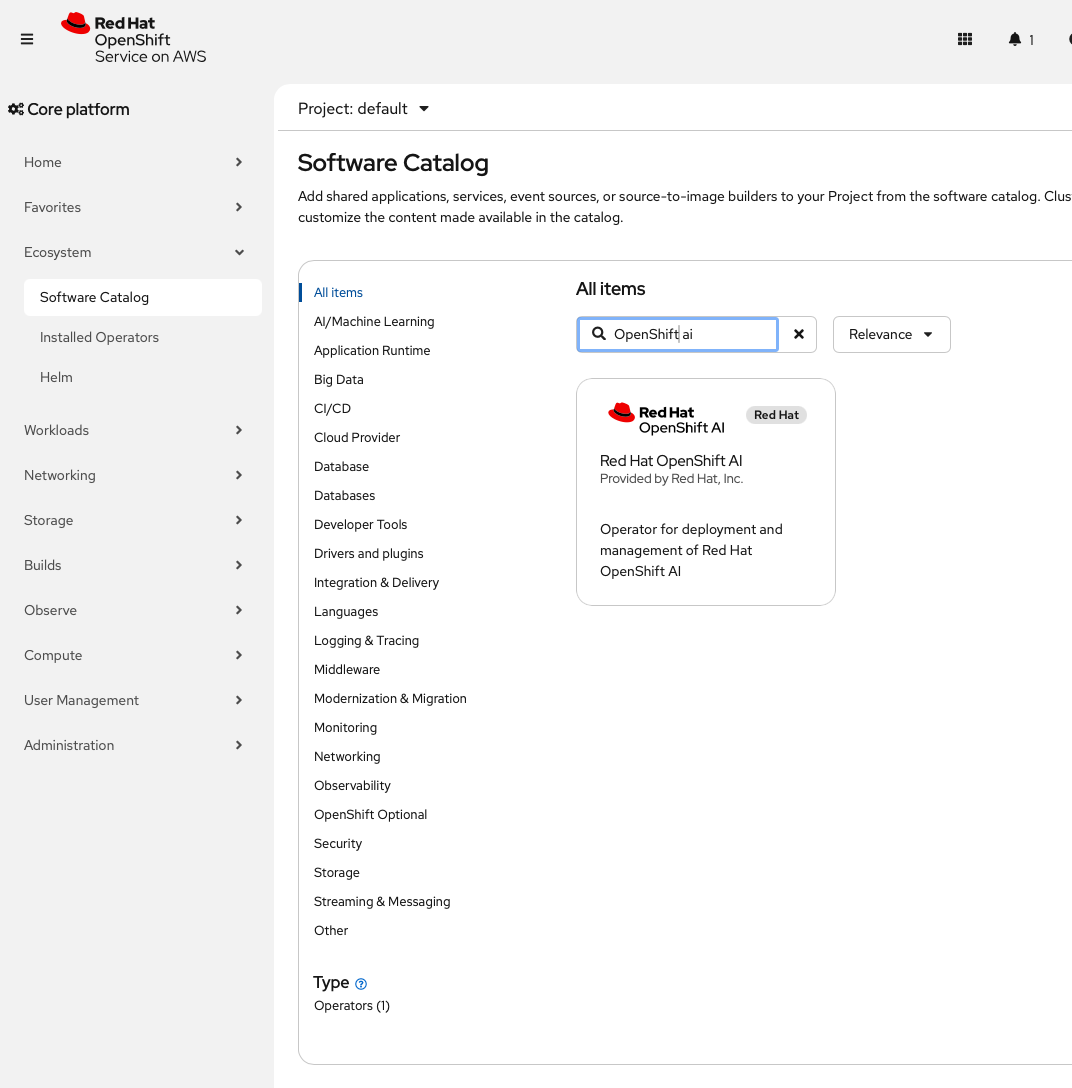Expand the Administration section
1072x1088 pixels.
[133, 746]
